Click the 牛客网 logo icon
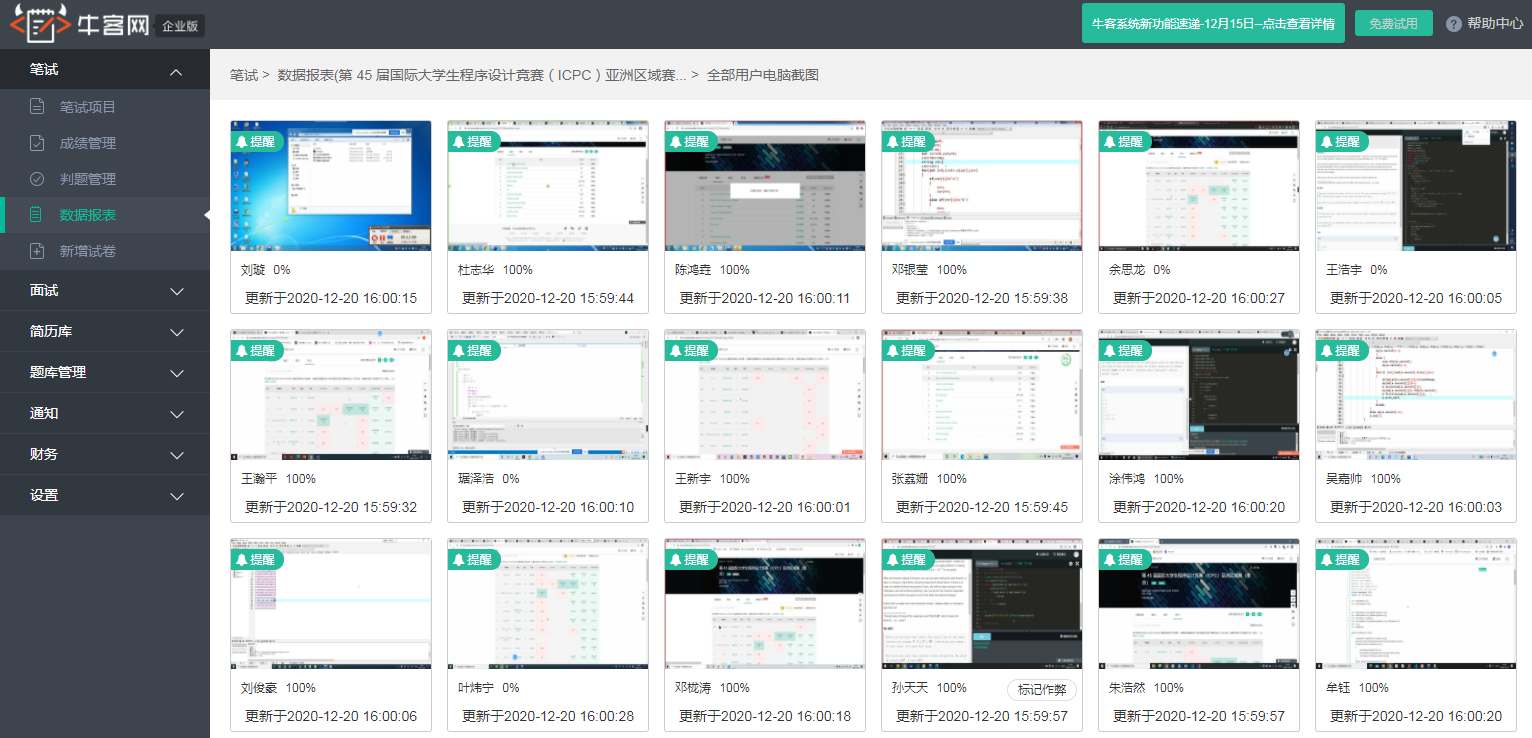The image size is (1532, 738). (x=38, y=23)
